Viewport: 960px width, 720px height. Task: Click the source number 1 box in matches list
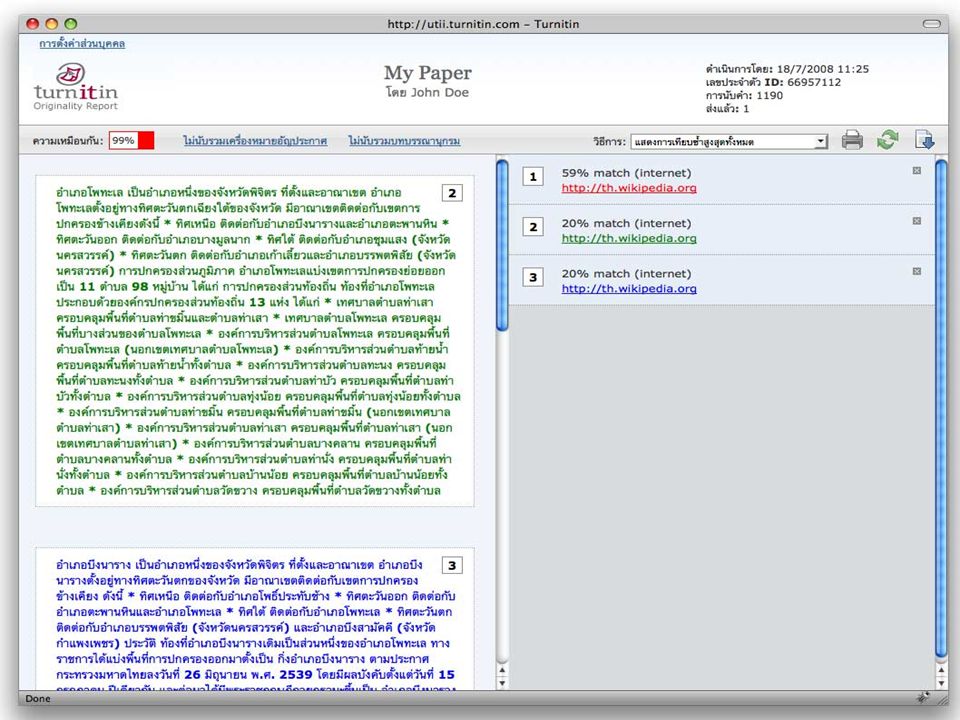(x=533, y=177)
